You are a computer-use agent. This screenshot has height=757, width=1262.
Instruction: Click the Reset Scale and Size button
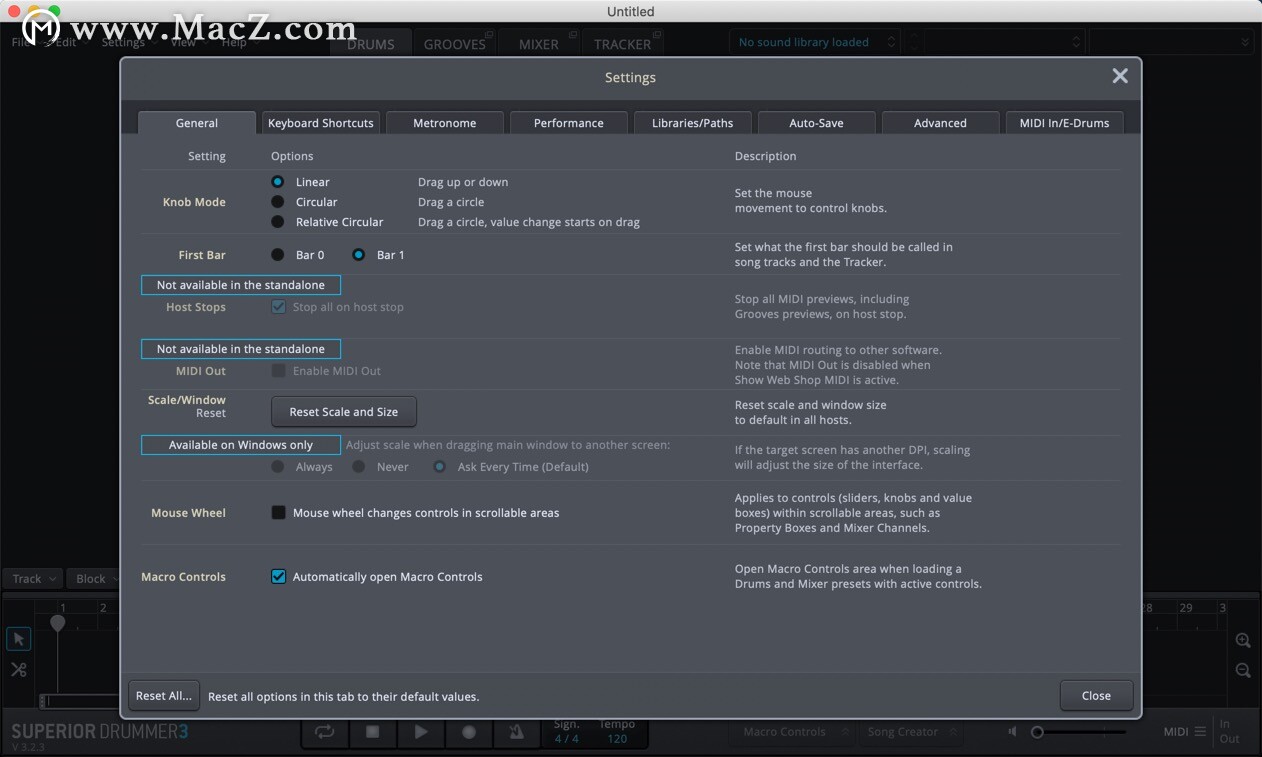point(344,412)
